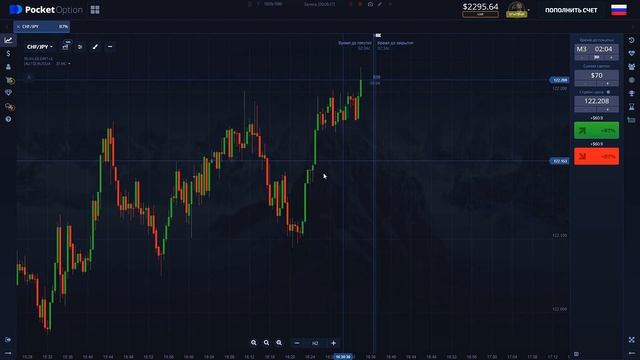
Task: Open the diamond achievements icon in left sidebar
Action: tap(8, 93)
